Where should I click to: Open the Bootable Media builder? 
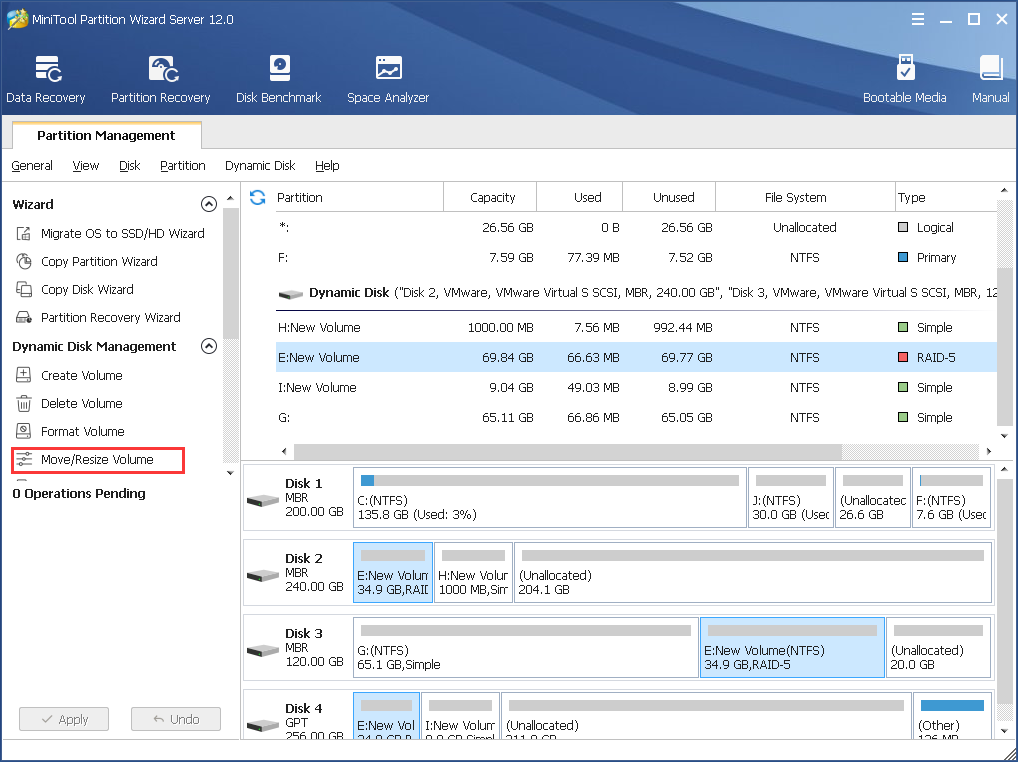[904, 79]
